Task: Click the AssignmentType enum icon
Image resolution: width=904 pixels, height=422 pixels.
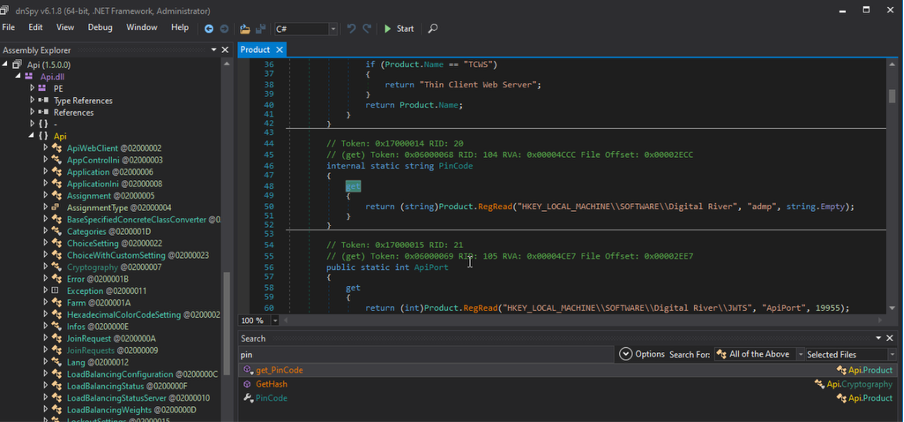Action: (x=56, y=208)
